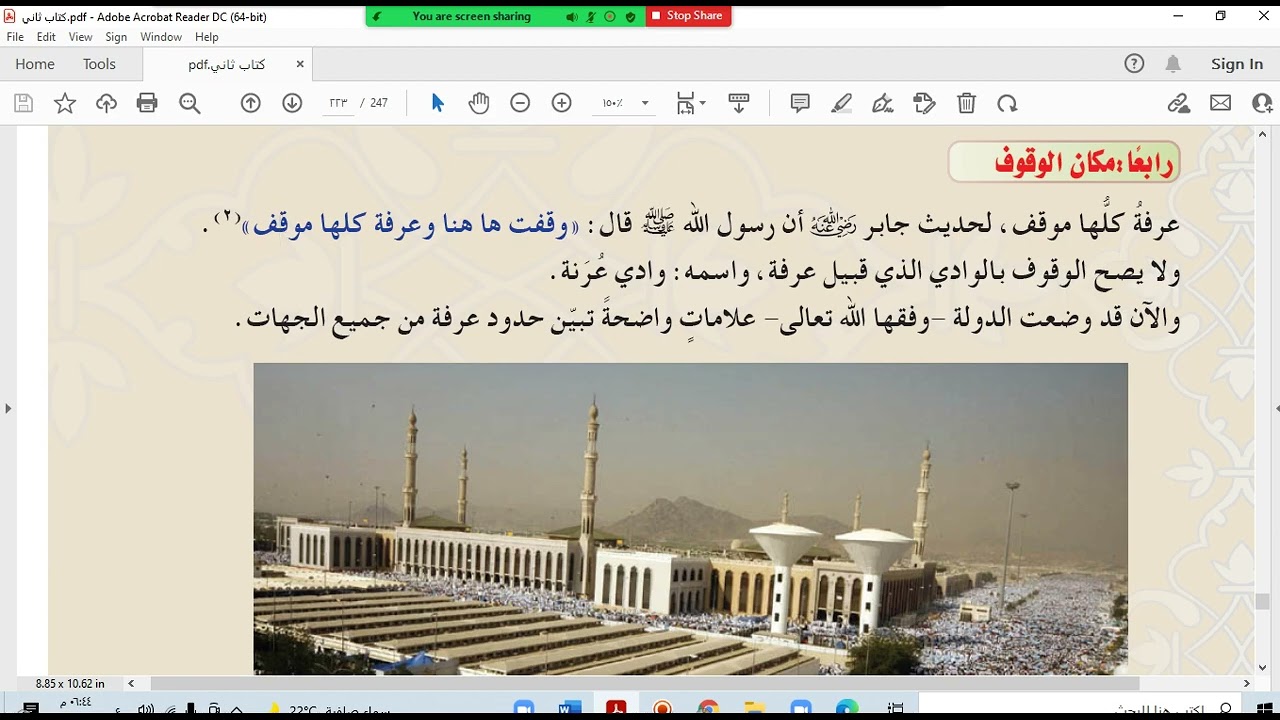Viewport: 1280px width, 720px height.
Task: Select the كتاب ثاني.pdf document tab
Action: point(227,64)
